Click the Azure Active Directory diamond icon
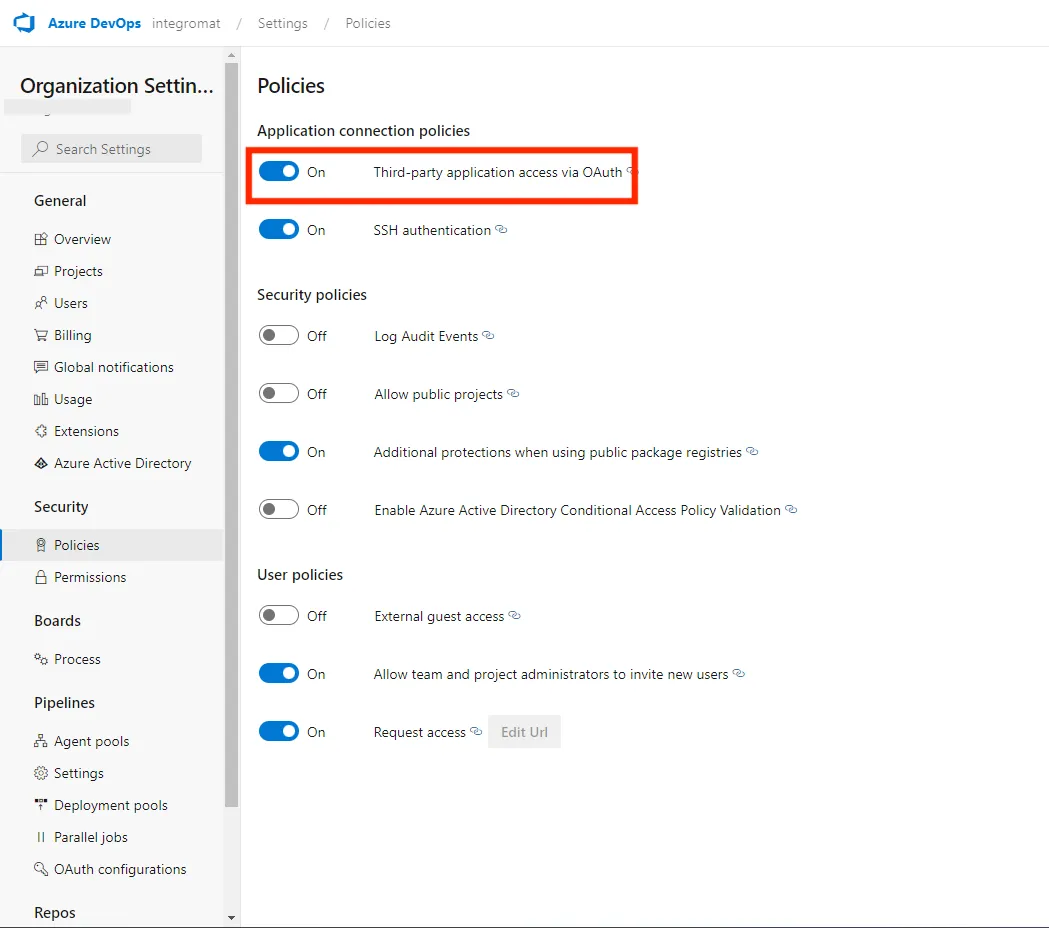Image resolution: width=1049 pixels, height=928 pixels. click(41, 463)
